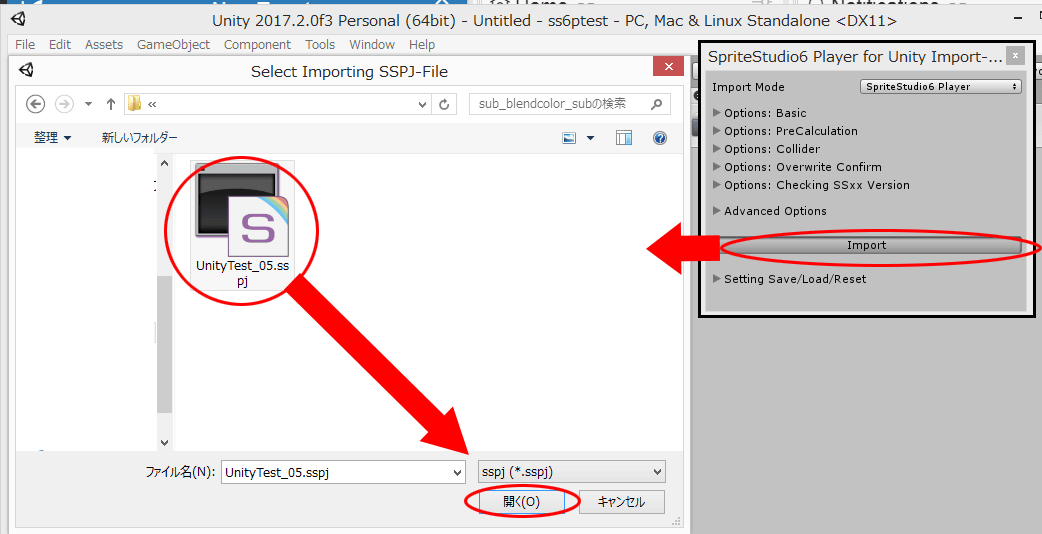Open the sspj (*.sspj) file type dropdown
Screen dimensions: 1042x534
click(x=572, y=472)
